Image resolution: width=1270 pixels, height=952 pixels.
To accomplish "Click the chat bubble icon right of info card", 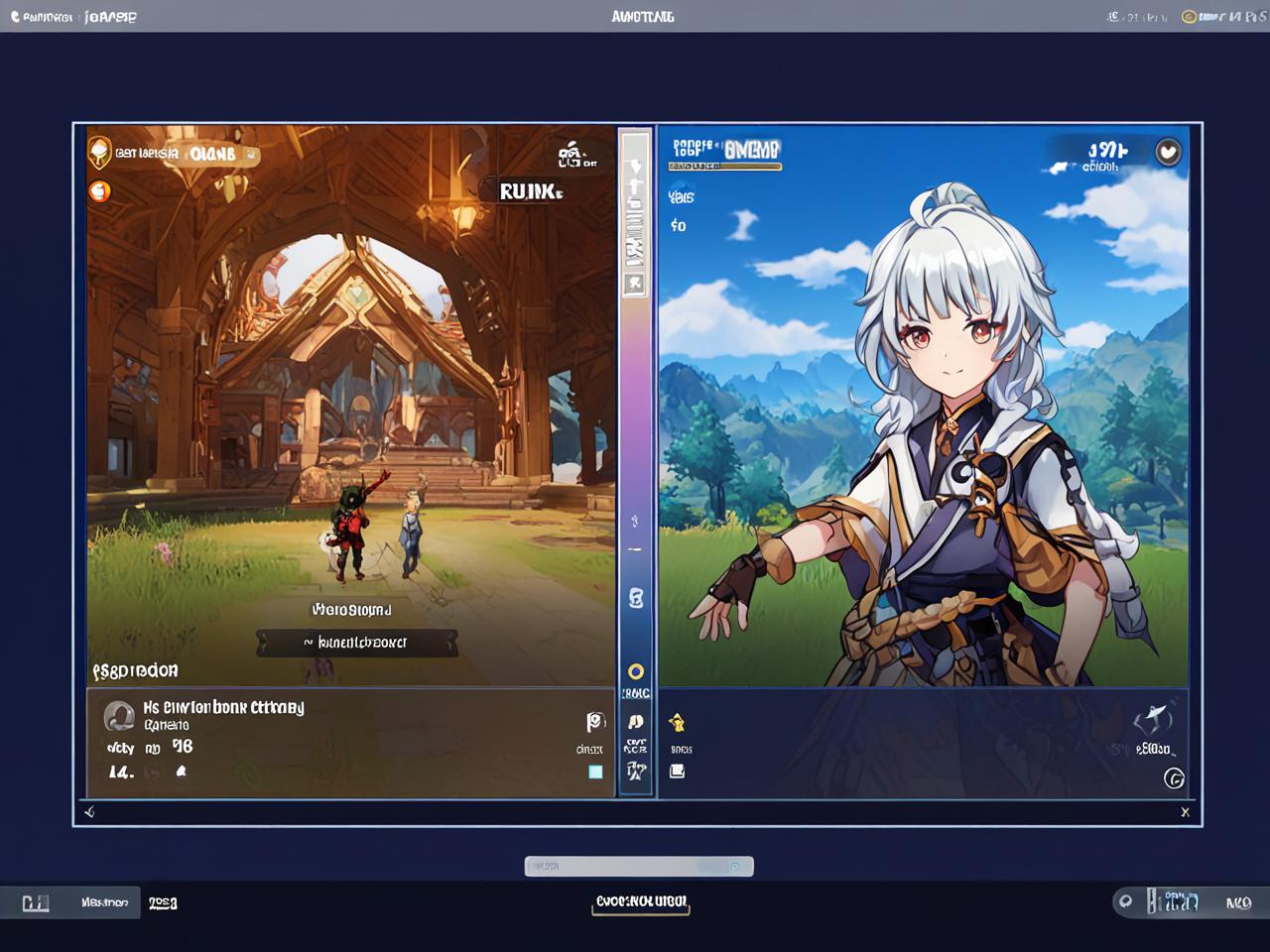I will pyautogui.click(x=595, y=722).
